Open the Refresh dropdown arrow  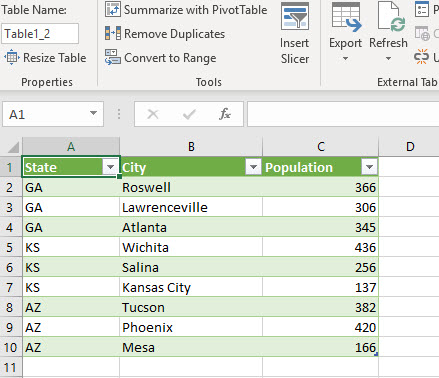tap(388, 59)
